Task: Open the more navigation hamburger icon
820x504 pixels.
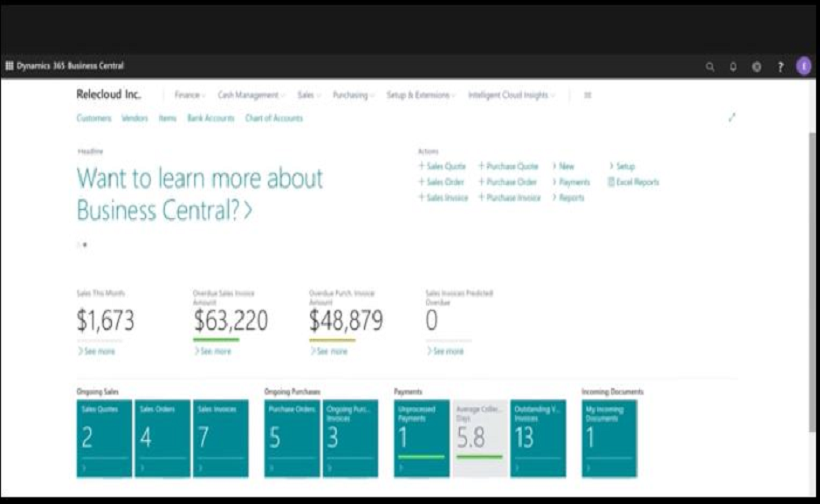Action: 587,95
